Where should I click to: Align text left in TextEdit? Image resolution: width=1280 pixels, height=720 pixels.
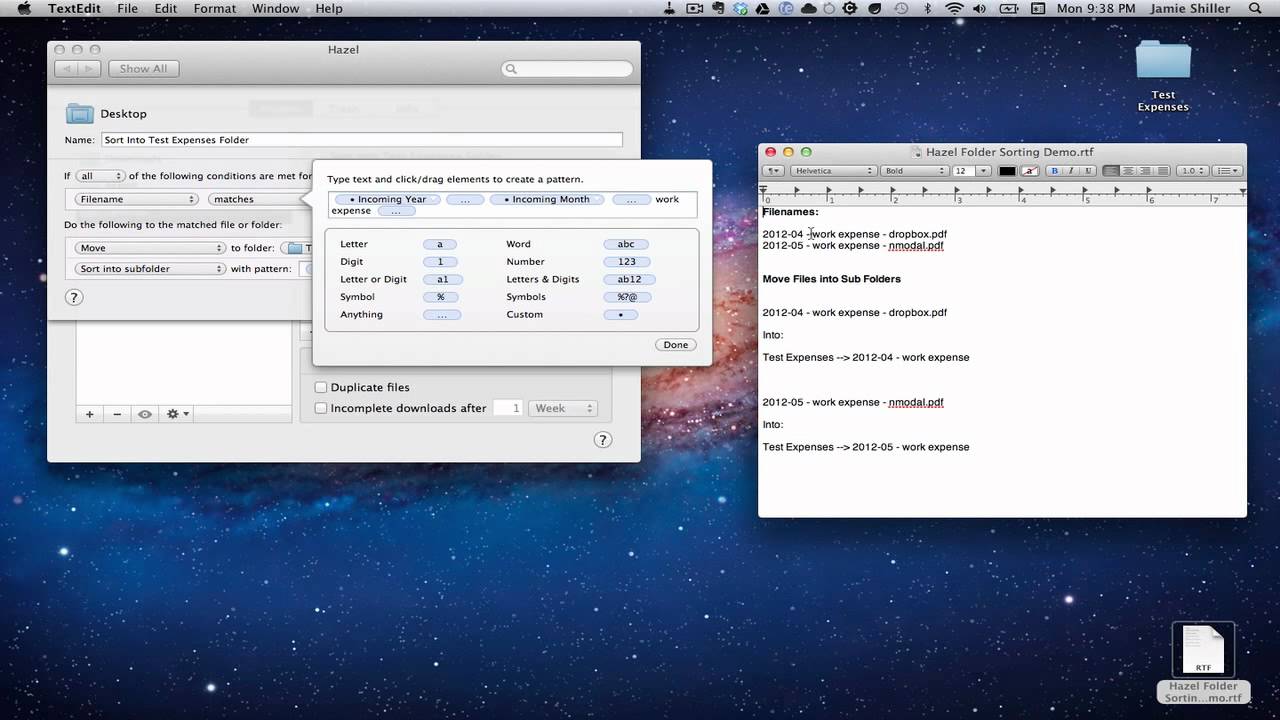click(1111, 171)
